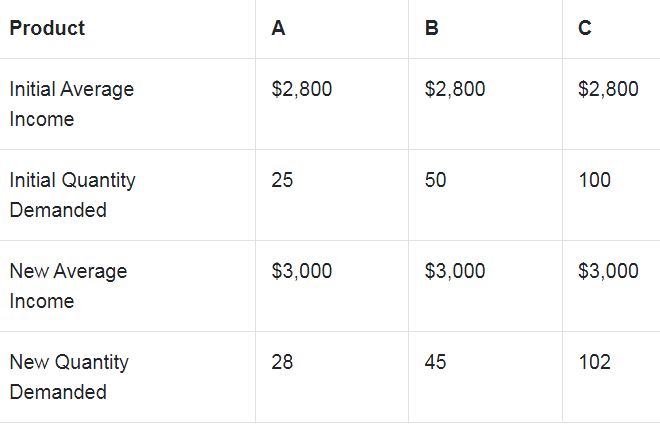Select column header C

coord(584,28)
